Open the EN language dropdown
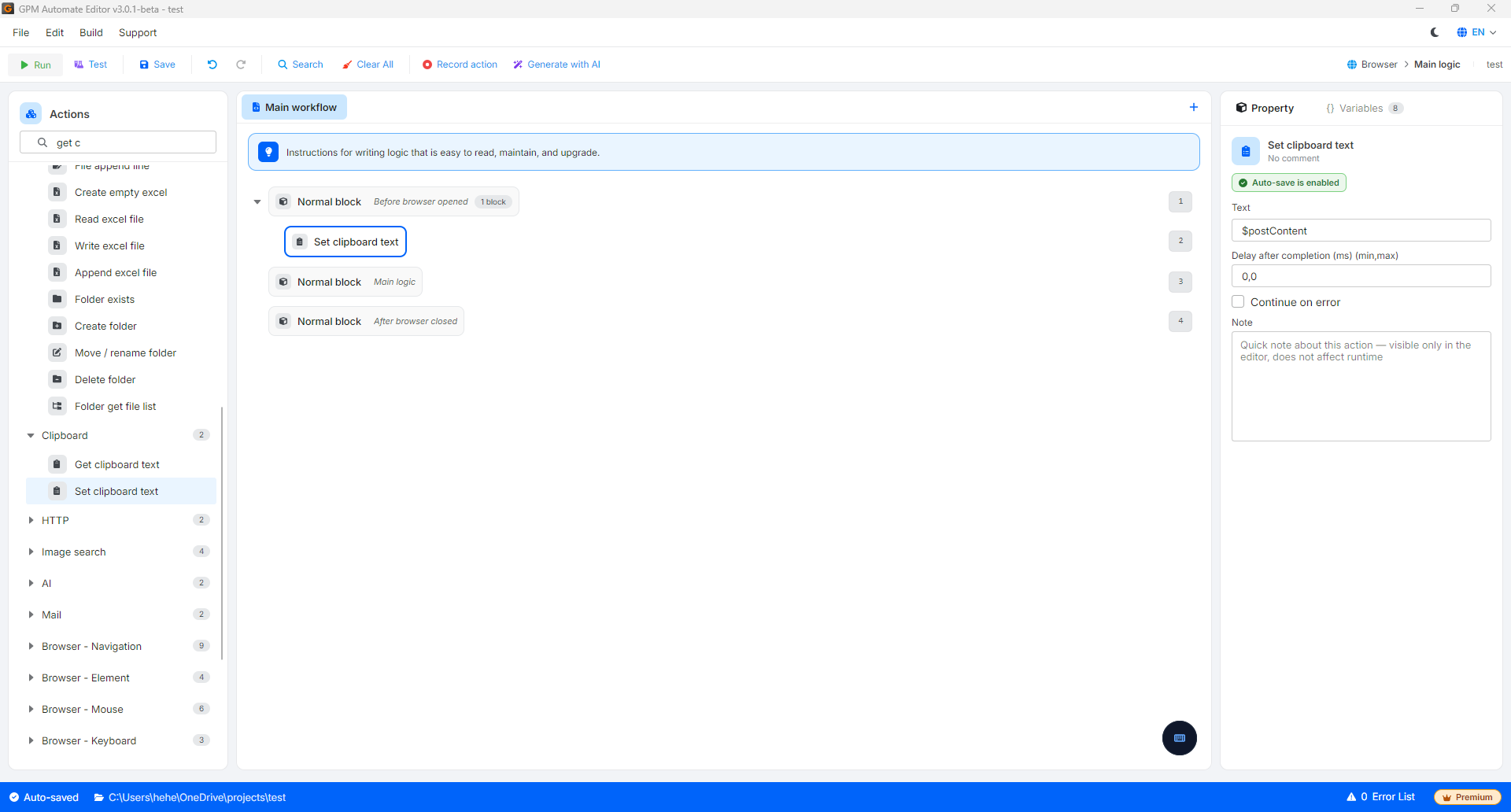This screenshot has height=812, width=1511. click(1476, 32)
